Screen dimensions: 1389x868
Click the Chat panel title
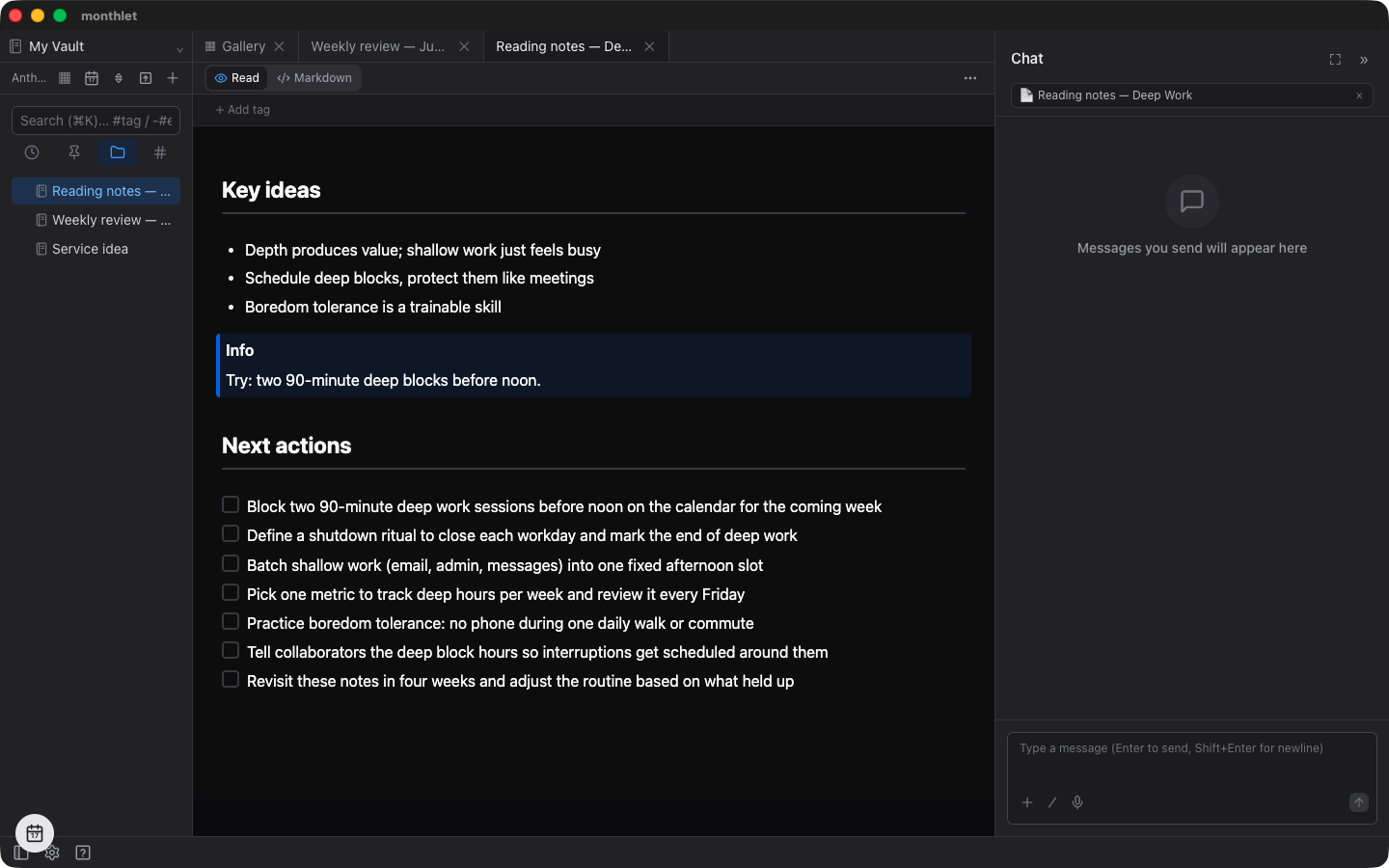click(1027, 59)
